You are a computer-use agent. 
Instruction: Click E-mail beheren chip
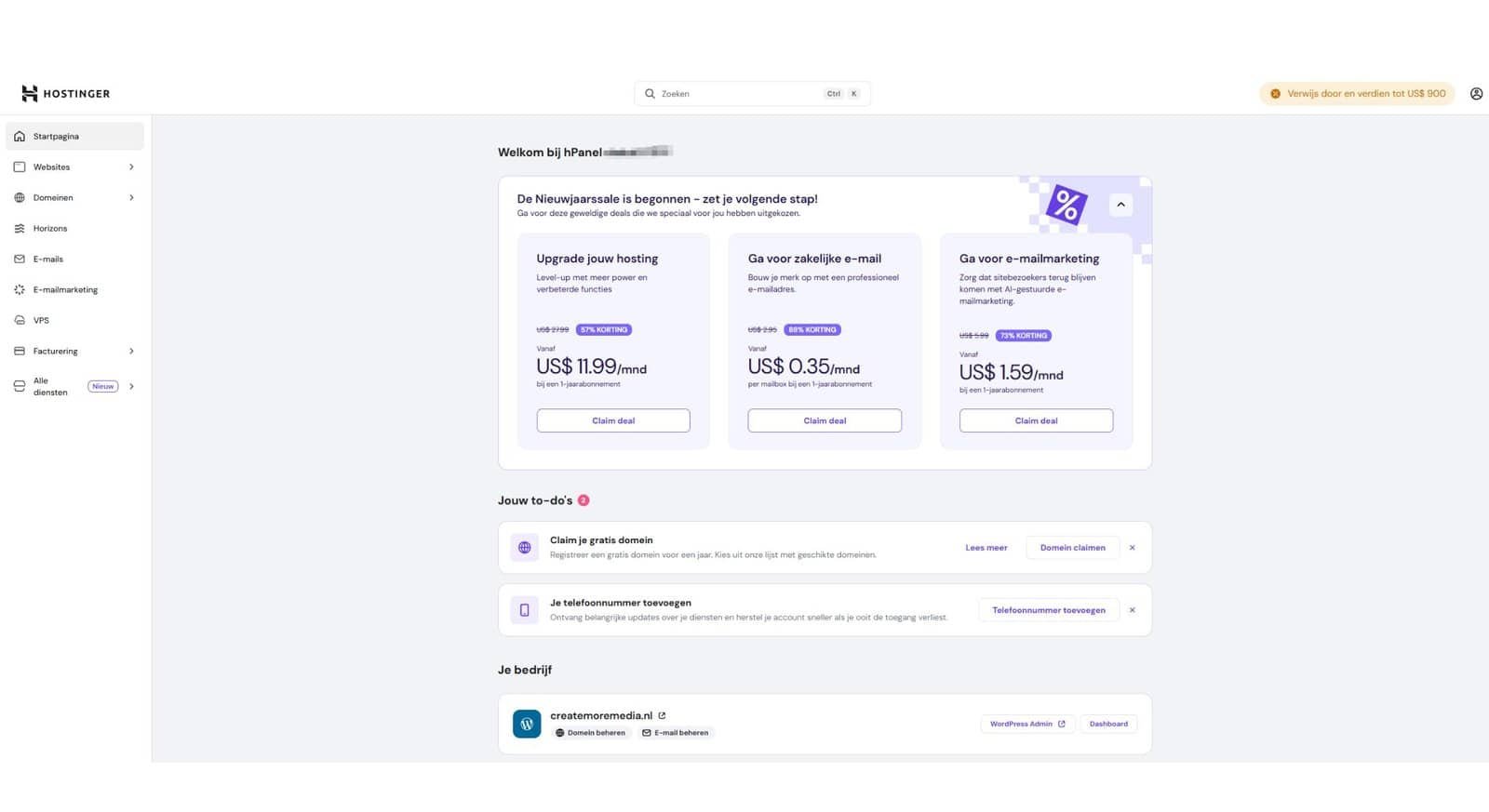click(x=676, y=733)
